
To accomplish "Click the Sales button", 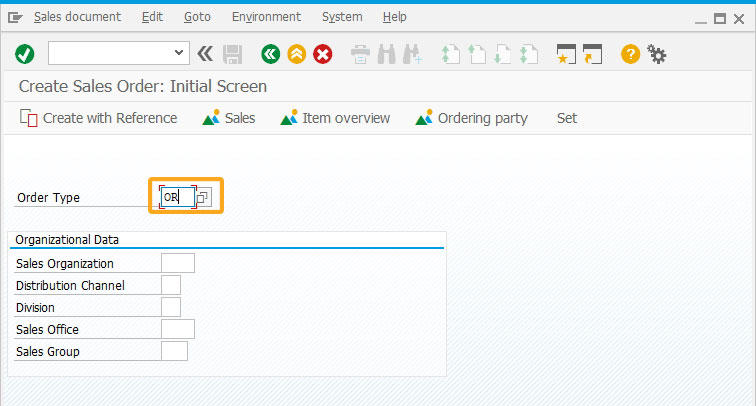I will 229,118.
